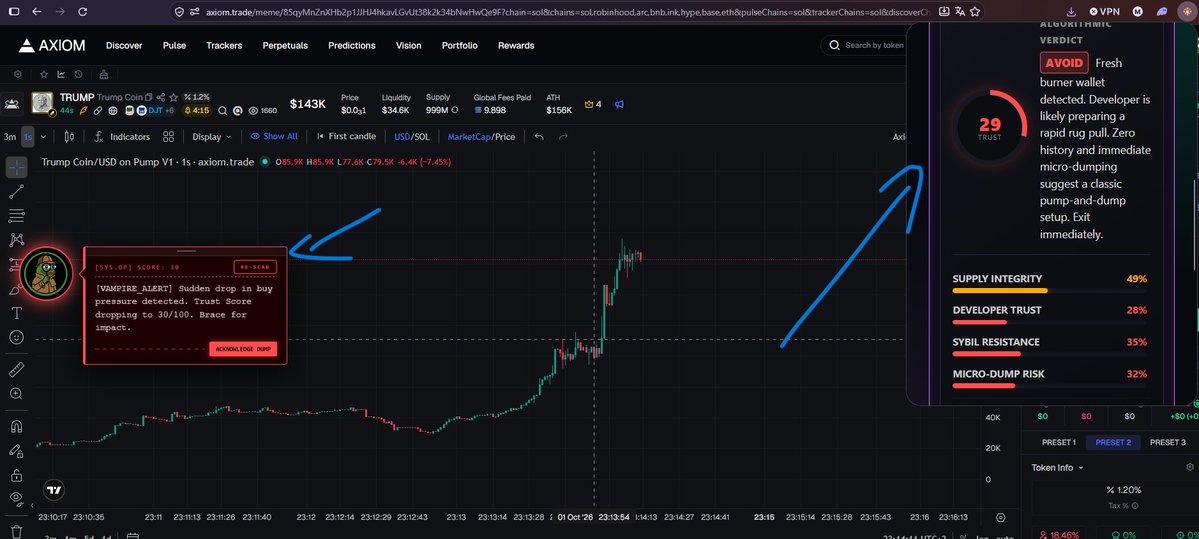Switch to Perpetuals section
Screen dimensions: 1199x539
pos(285,45)
